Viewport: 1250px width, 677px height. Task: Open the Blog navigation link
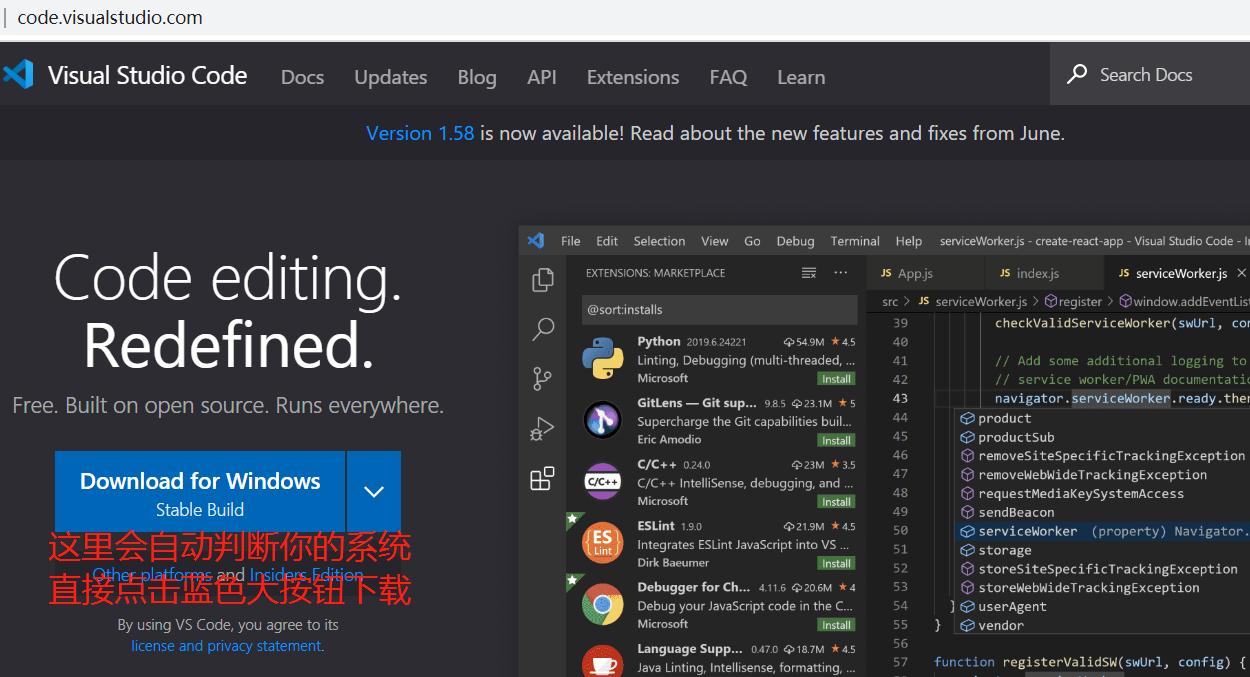point(477,77)
